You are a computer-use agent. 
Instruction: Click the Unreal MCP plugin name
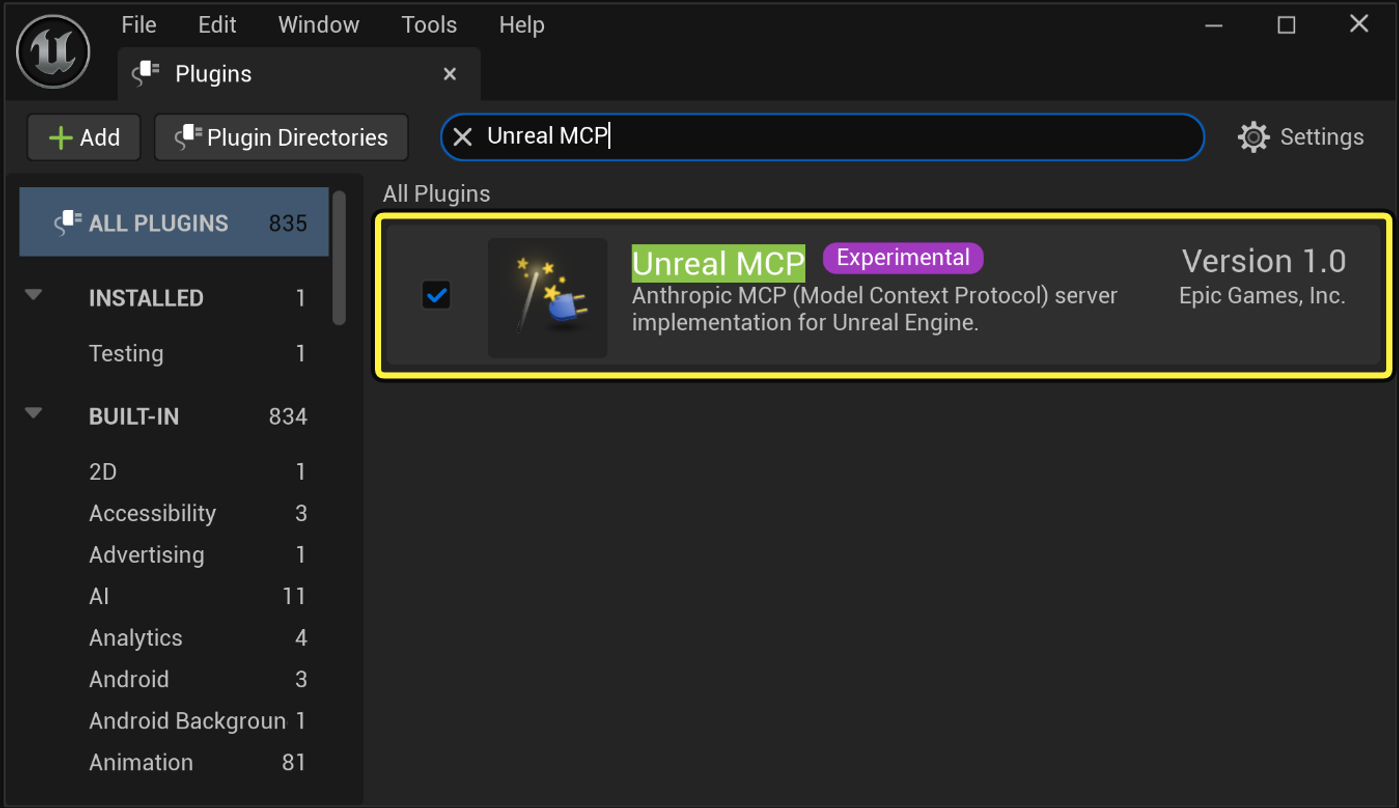tap(718, 263)
